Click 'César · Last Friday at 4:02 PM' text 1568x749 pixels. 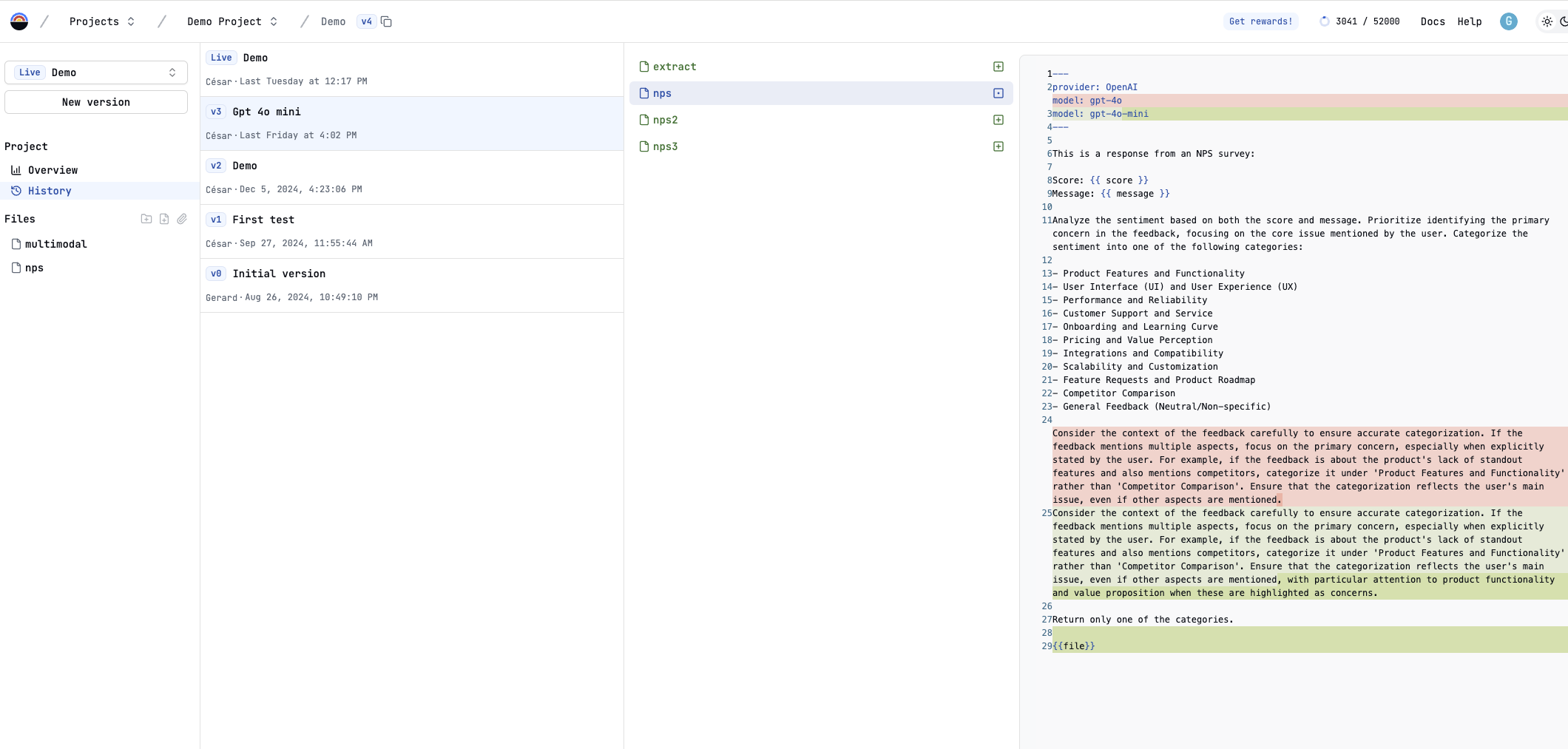(281, 135)
